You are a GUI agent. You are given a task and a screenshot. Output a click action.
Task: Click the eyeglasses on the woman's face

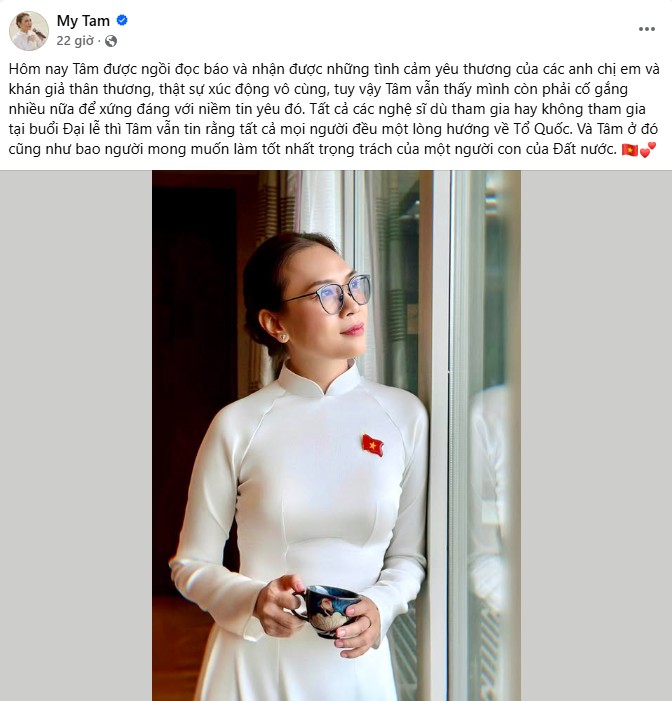(x=331, y=293)
